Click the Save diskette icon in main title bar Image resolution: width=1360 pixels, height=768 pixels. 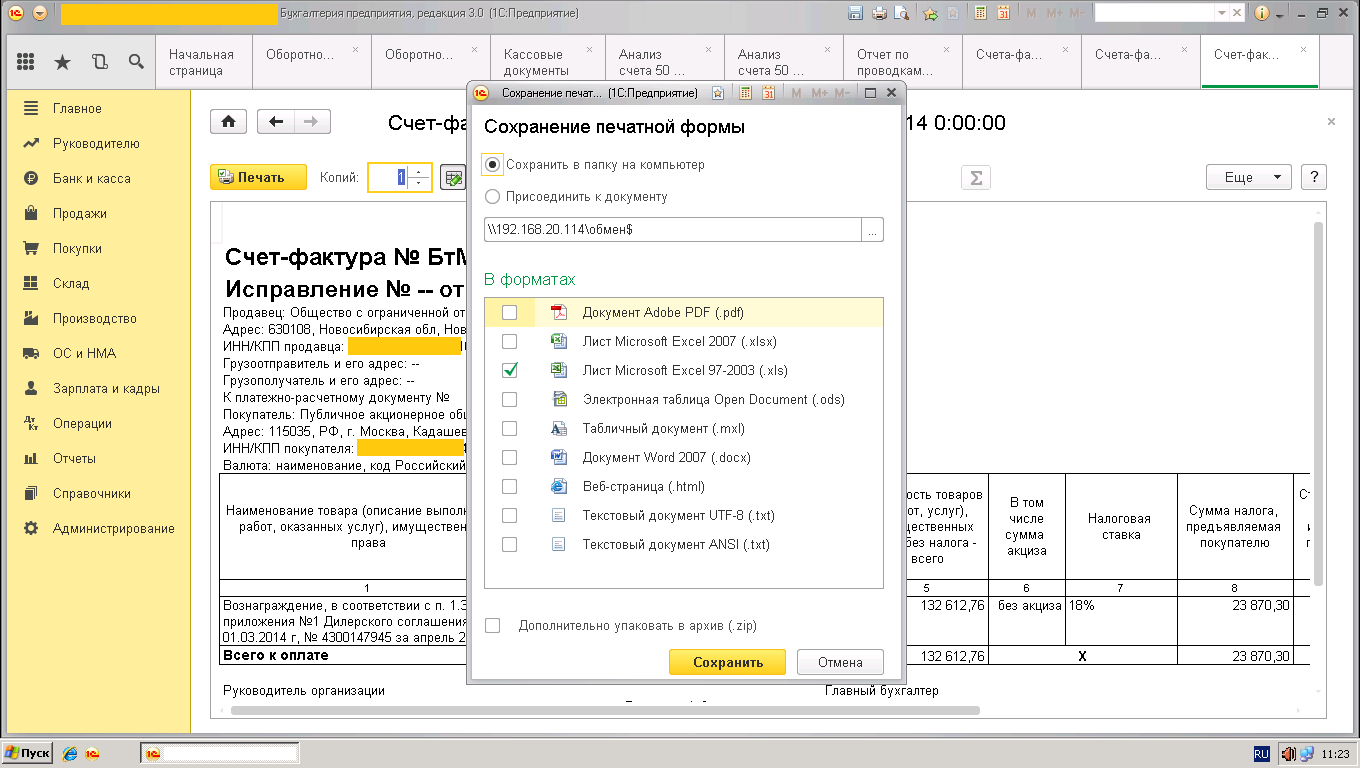pyautogui.click(x=855, y=13)
